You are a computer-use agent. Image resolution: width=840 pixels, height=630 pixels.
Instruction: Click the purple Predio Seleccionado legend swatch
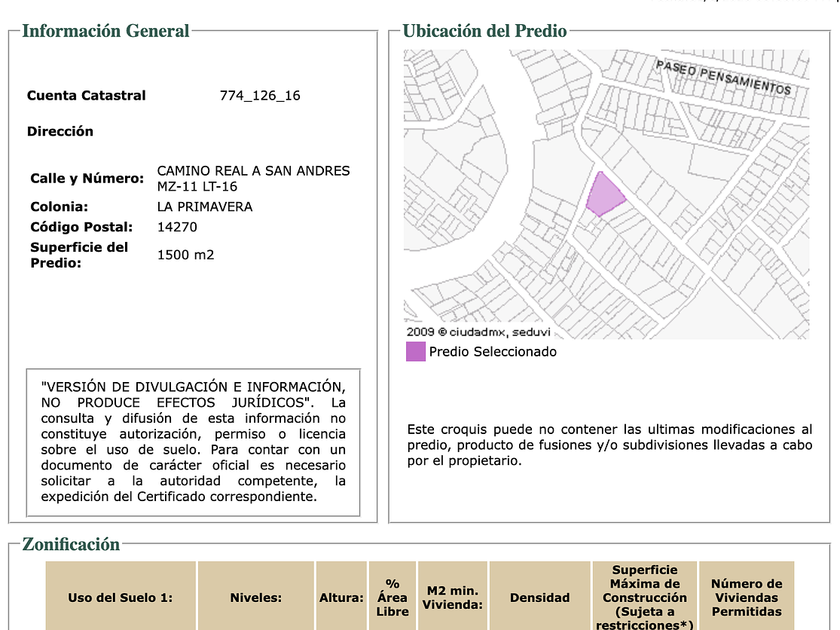[415, 352]
